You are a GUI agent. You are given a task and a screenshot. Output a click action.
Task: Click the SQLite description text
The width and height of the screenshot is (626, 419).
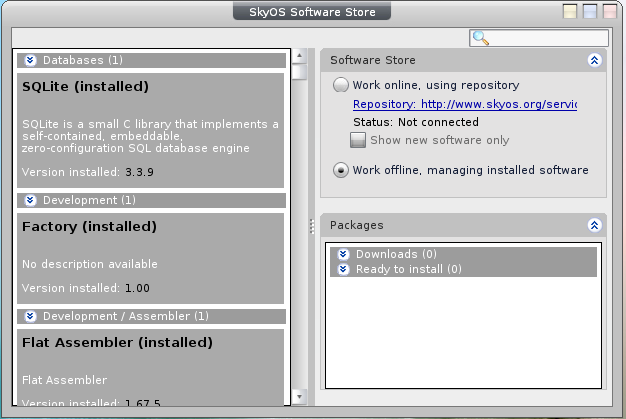tap(150, 136)
